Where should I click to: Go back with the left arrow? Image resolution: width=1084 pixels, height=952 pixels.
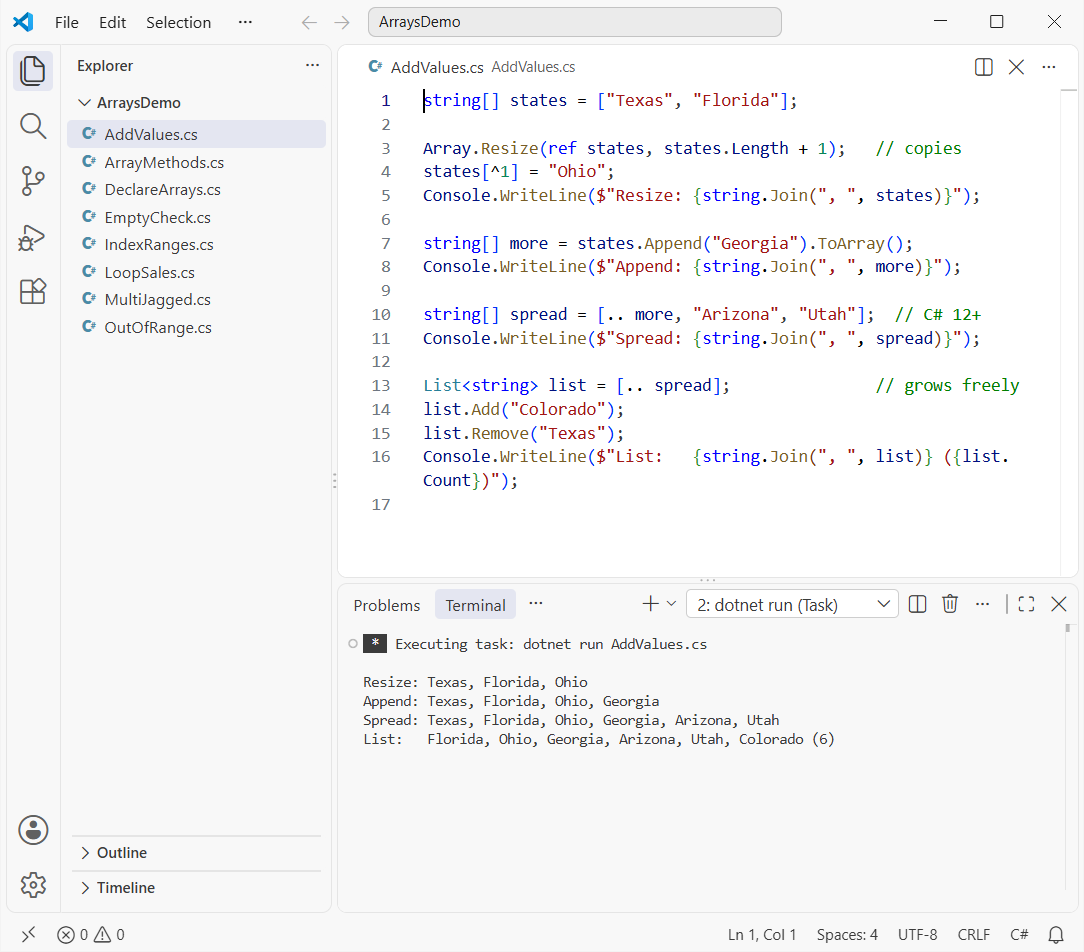(309, 23)
